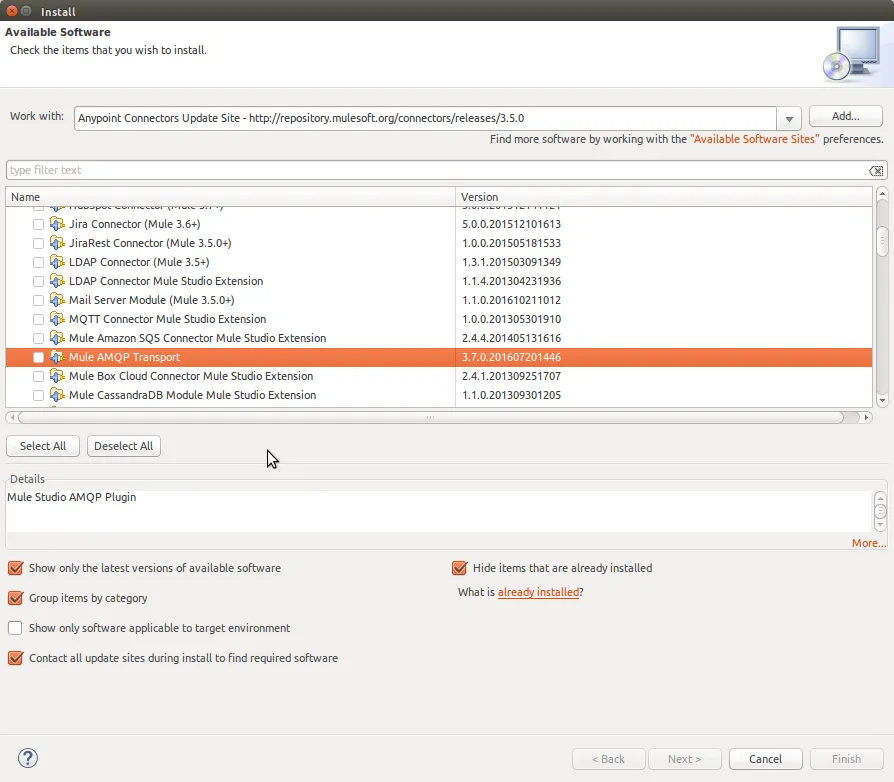Check the Jira Connector (Mule 3.6+) checkbox
Screen dimensions: 894x782
point(38,225)
